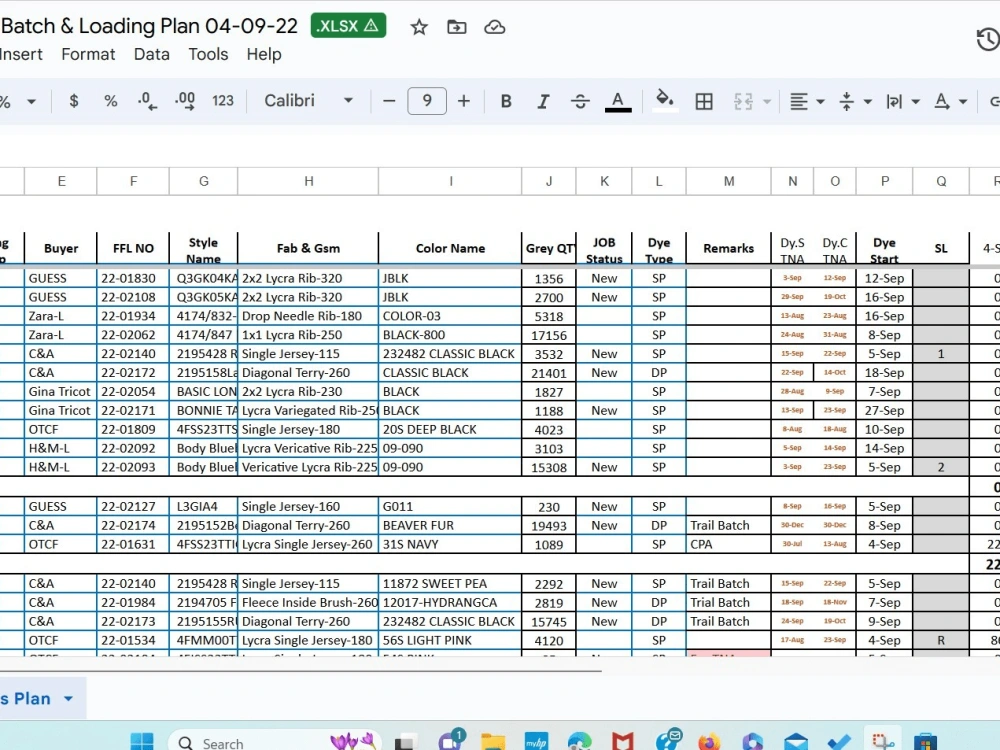Decrease font size with minus button
The image size is (1000, 750).
coord(389,101)
